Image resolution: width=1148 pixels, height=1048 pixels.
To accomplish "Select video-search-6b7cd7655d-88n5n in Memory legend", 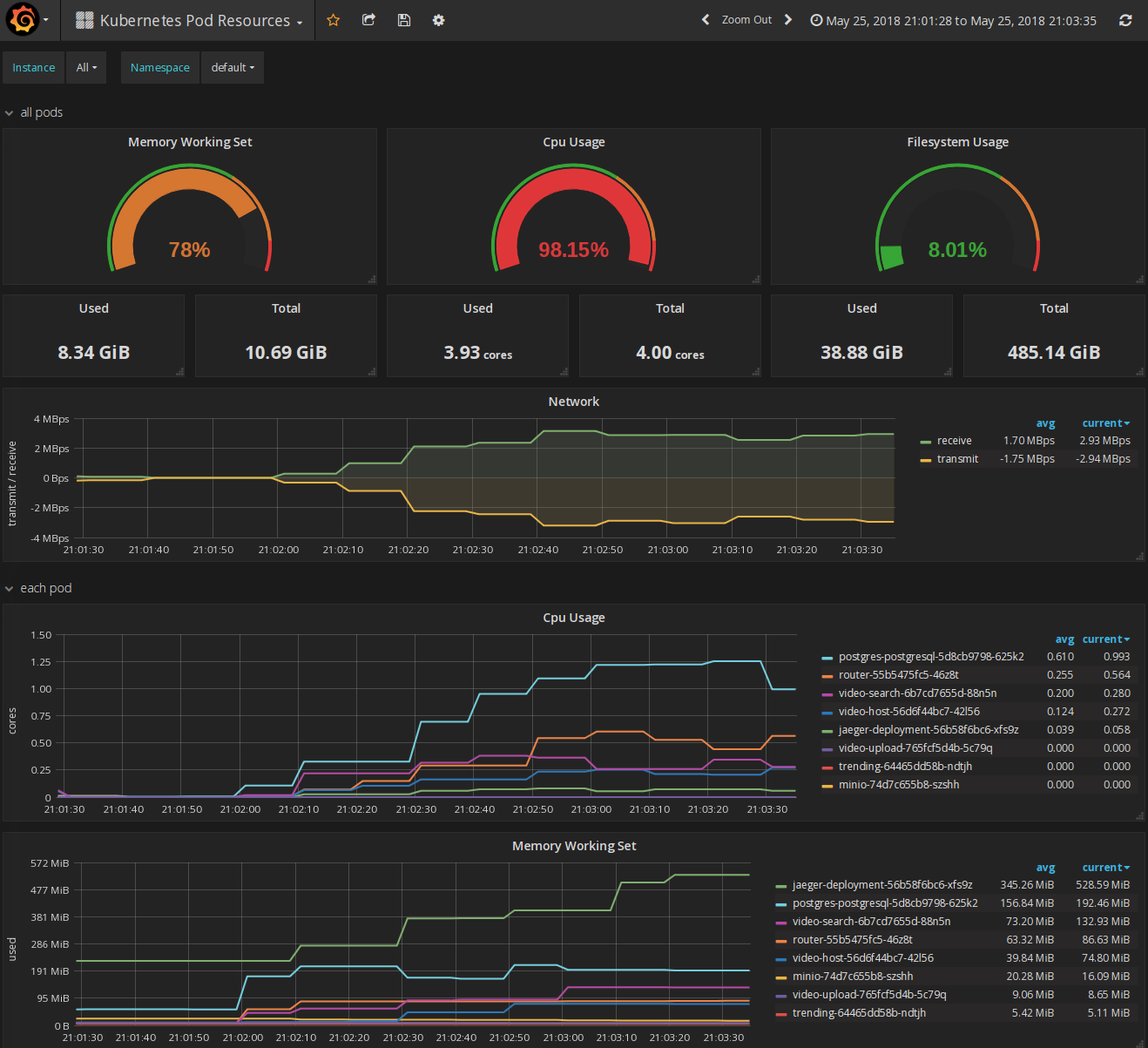I will (x=872, y=922).
